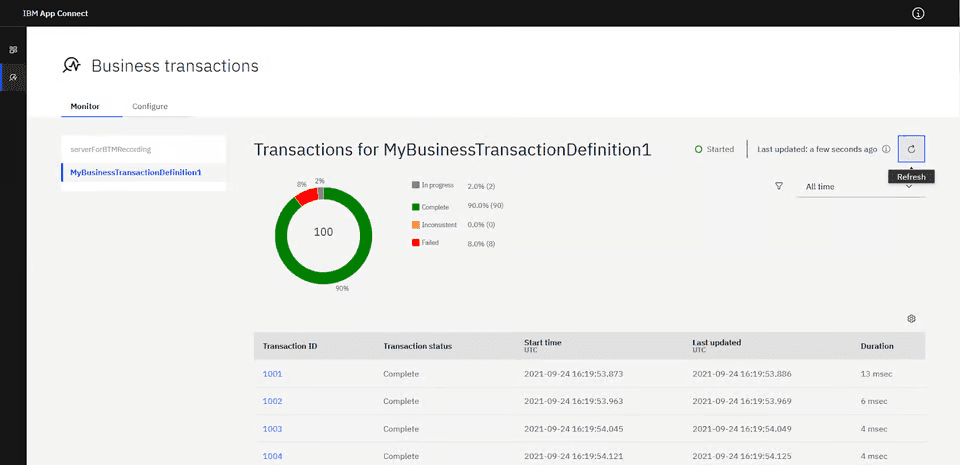
Task: Click the Transaction status column header
Action: pos(417,346)
